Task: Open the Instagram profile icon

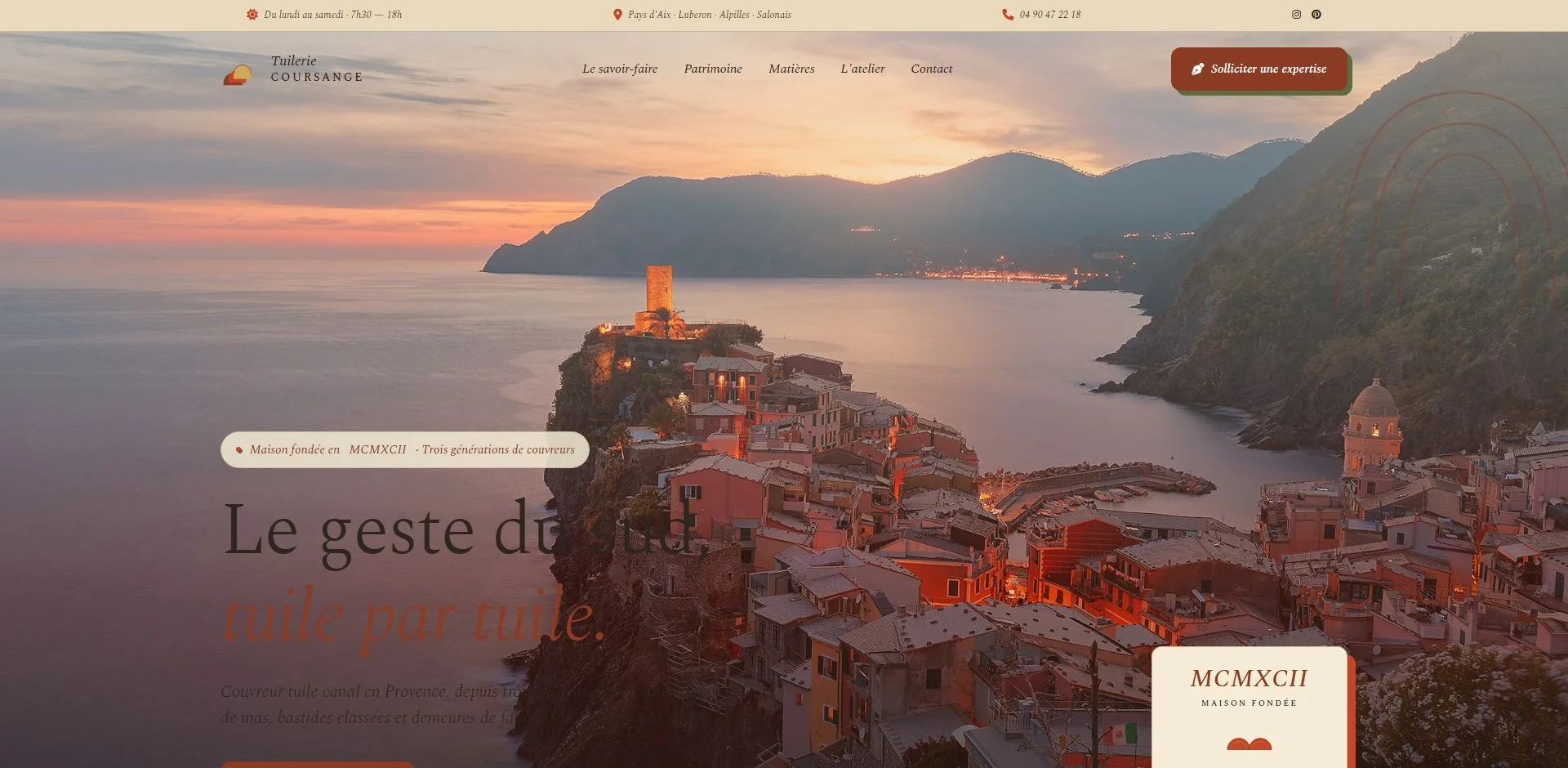Action: point(1296,15)
